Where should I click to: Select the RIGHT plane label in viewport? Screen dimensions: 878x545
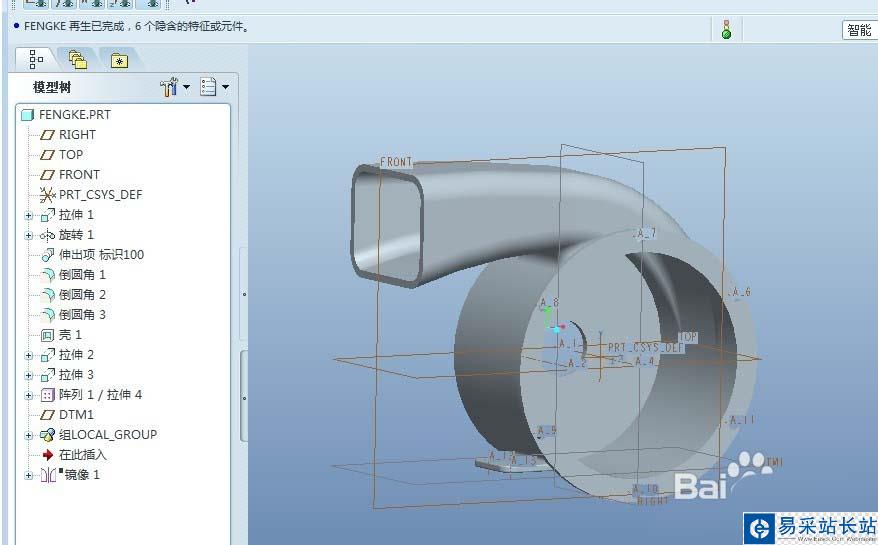tap(653, 500)
